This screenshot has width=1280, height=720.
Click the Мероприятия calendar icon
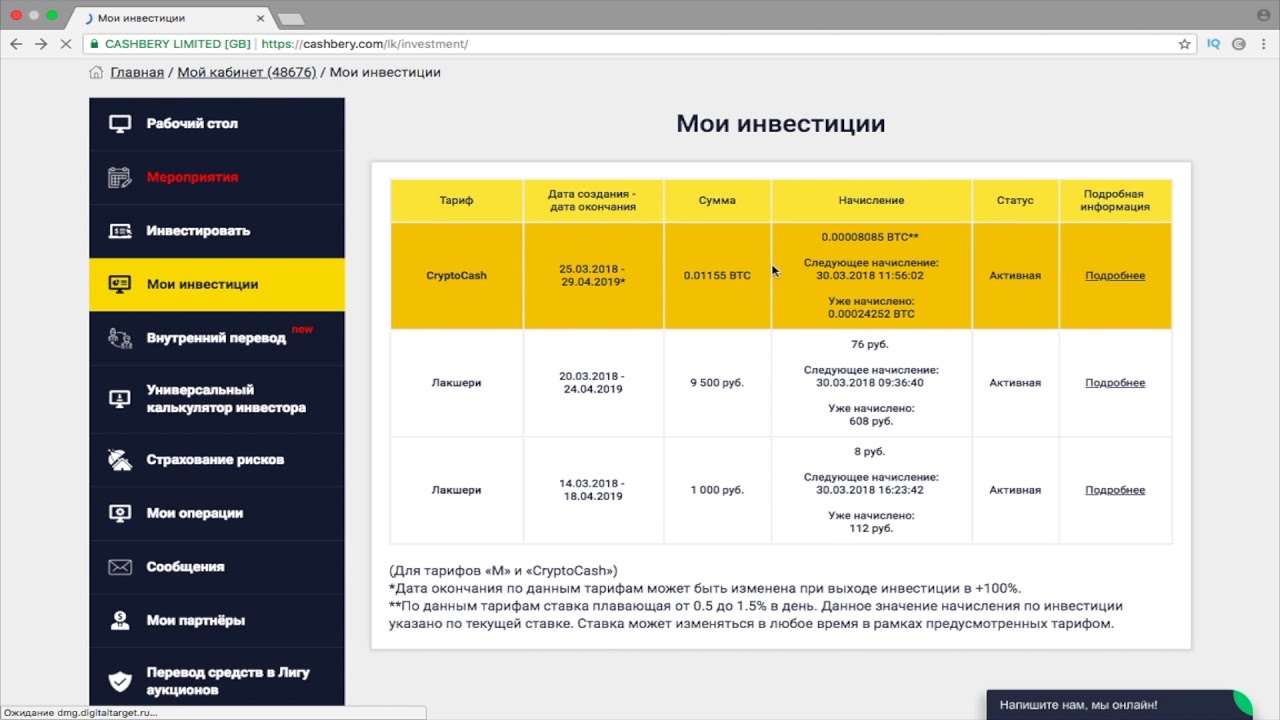120,177
